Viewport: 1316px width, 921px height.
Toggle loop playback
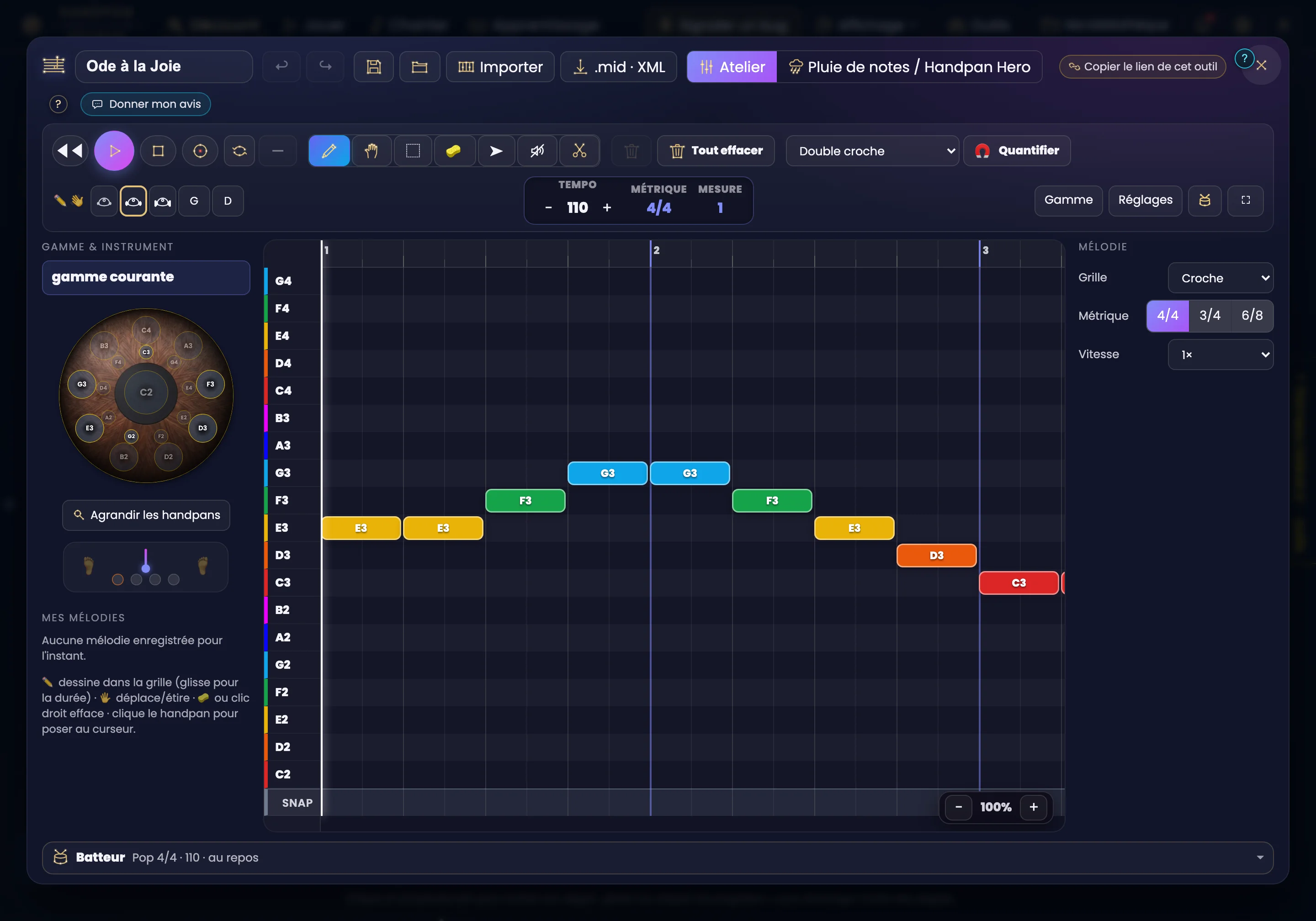[x=239, y=151]
